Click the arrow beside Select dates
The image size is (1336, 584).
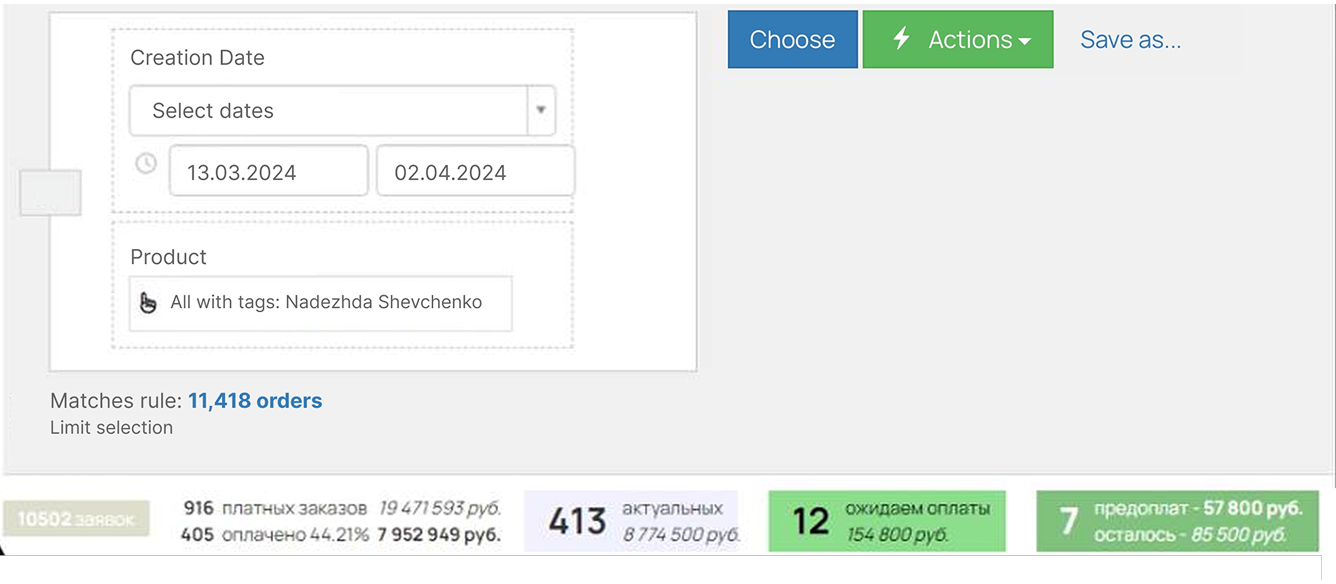click(x=541, y=111)
